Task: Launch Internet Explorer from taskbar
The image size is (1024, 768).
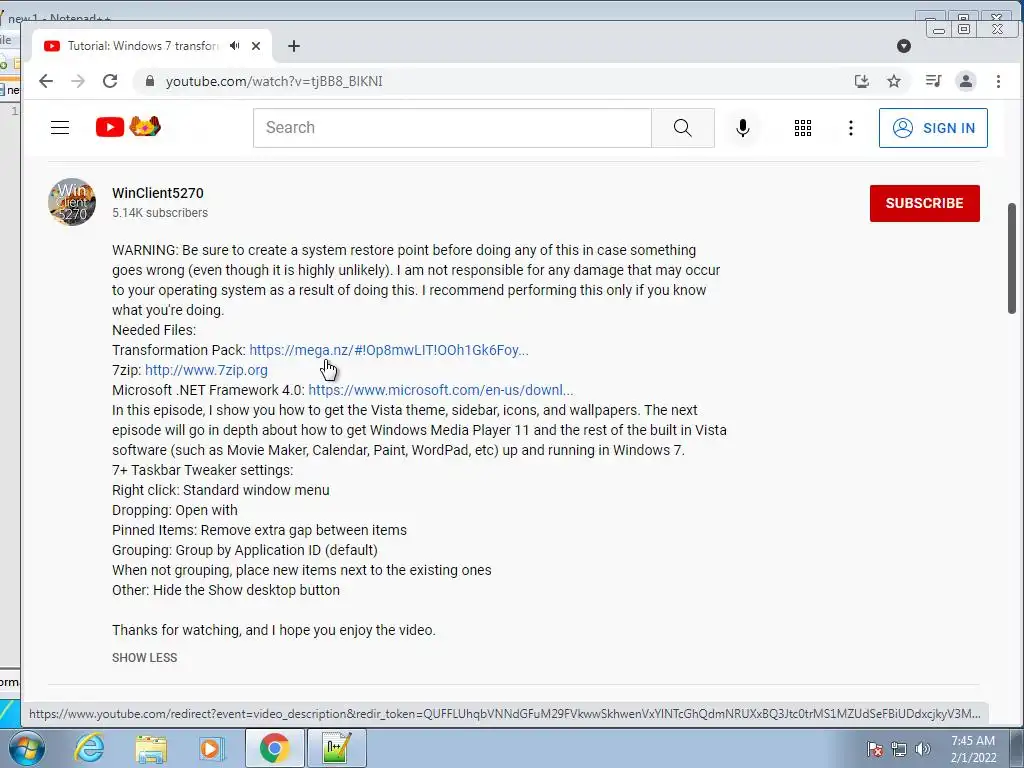Action: tap(89, 748)
